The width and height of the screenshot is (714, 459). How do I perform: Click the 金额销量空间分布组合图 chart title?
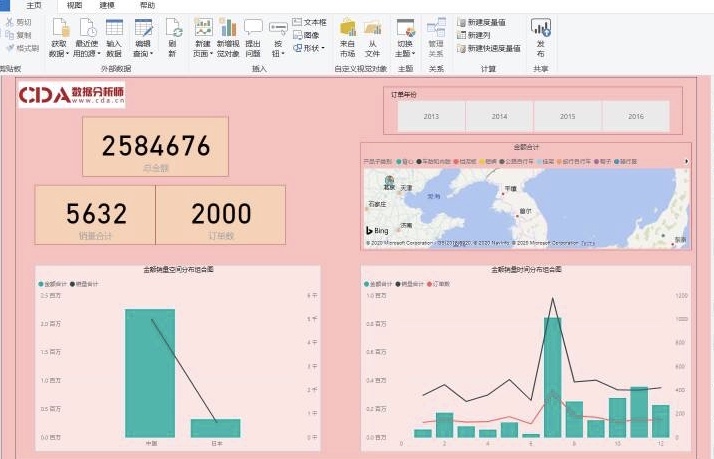coord(178,270)
